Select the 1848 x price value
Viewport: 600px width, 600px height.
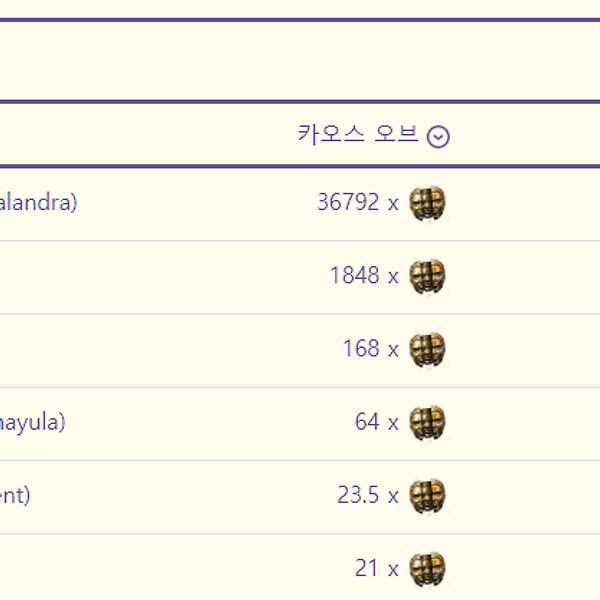pos(363,276)
